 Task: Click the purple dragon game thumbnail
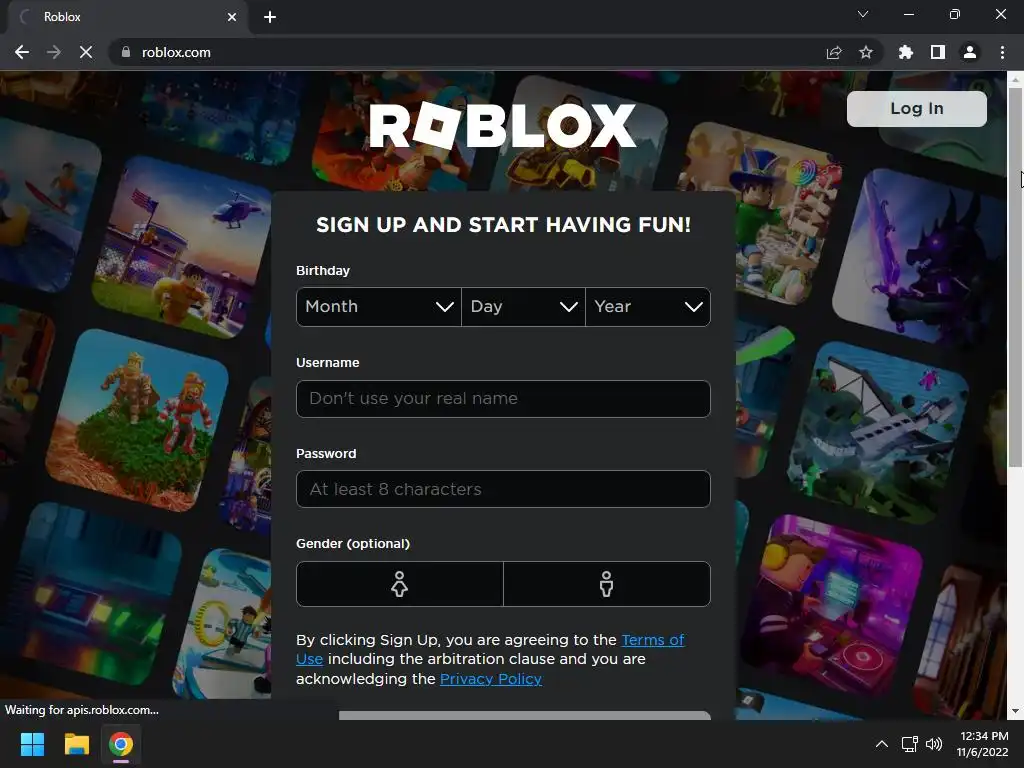pos(921,257)
